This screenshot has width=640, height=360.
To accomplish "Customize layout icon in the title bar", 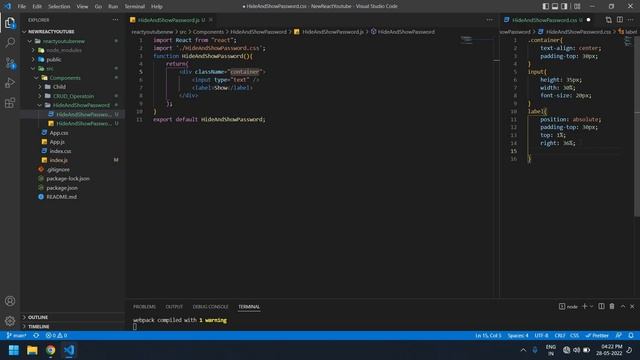I will click(x=577, y=6).
